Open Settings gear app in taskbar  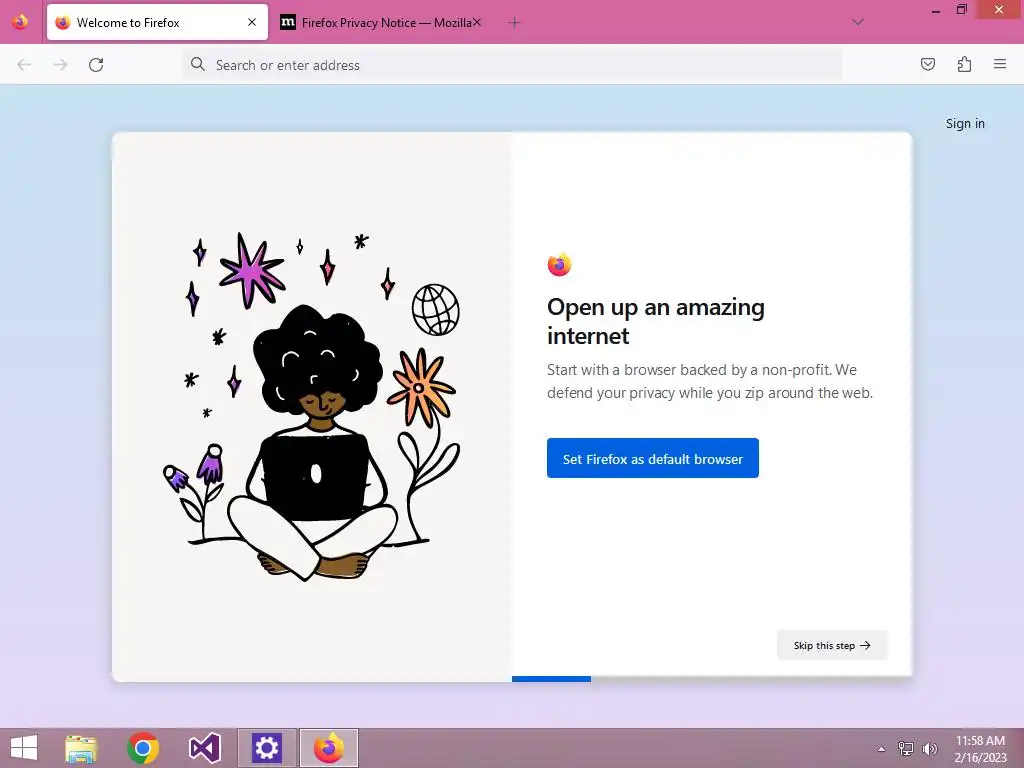[x=266, y=748]
